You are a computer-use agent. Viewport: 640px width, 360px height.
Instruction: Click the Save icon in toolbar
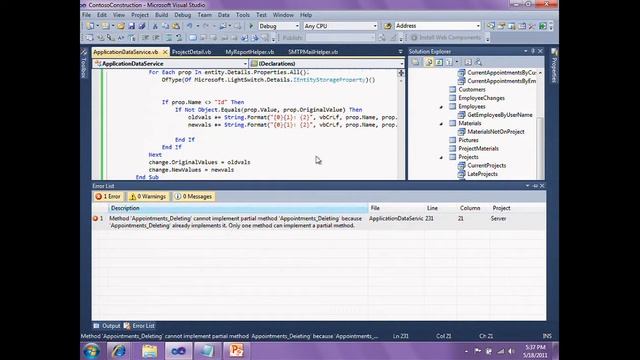point(131,26)
